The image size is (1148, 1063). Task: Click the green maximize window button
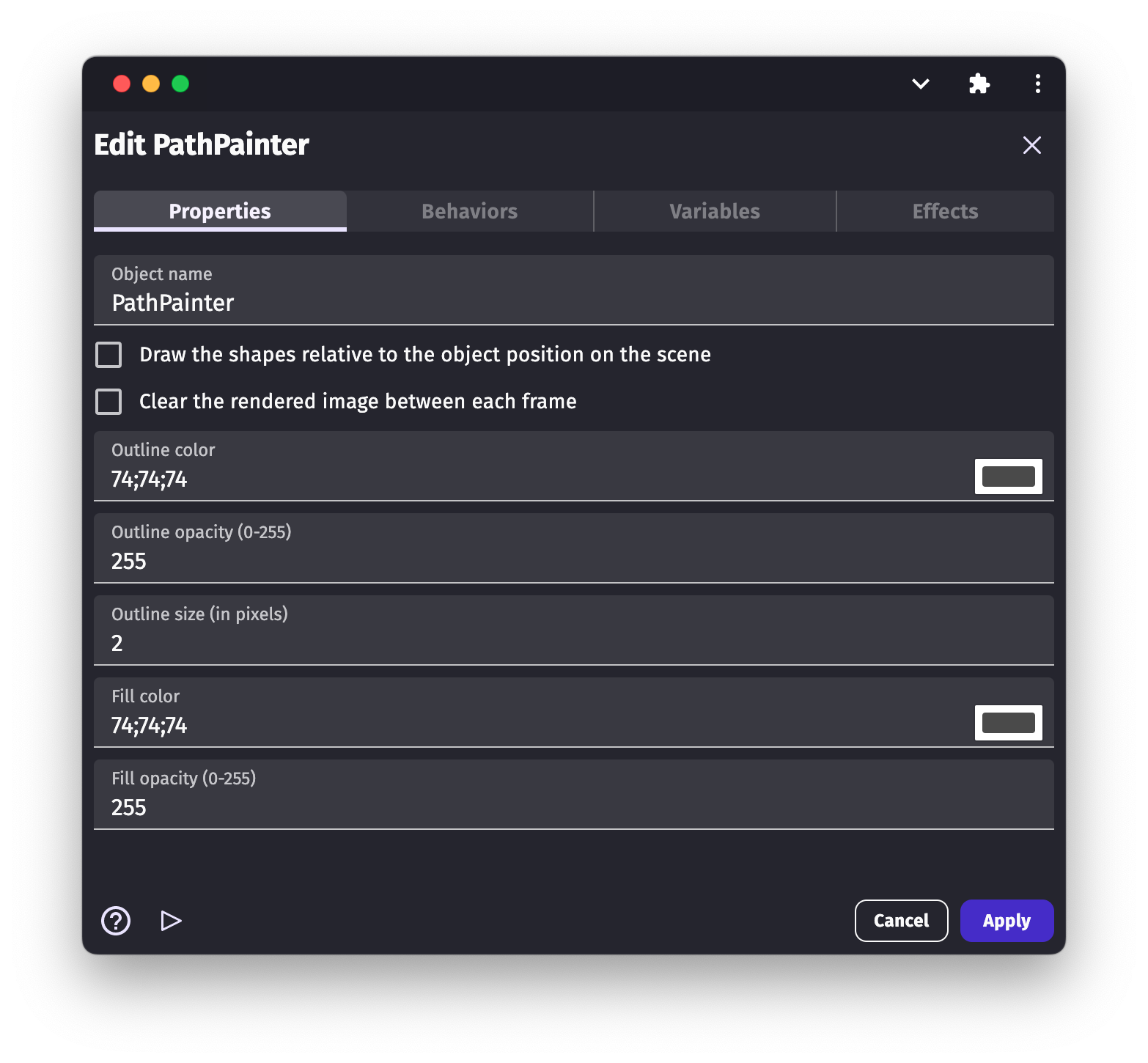click(x=180, y=84)
